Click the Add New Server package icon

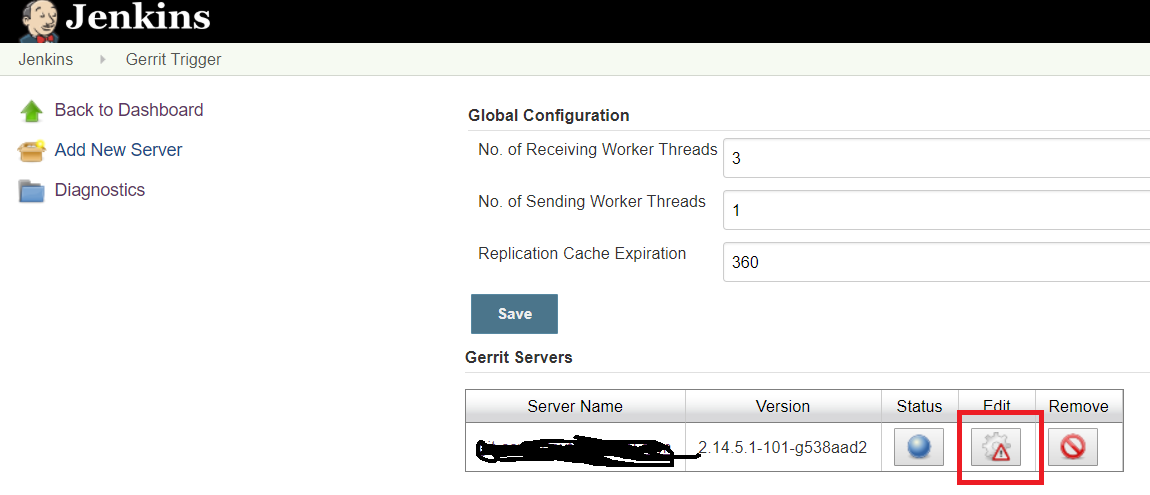(x=32, y=151)
